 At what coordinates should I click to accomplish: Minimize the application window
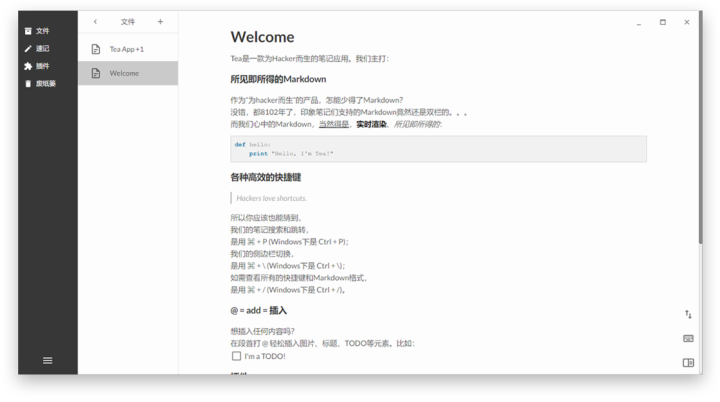pyautogui.click(x=639, y=23)
